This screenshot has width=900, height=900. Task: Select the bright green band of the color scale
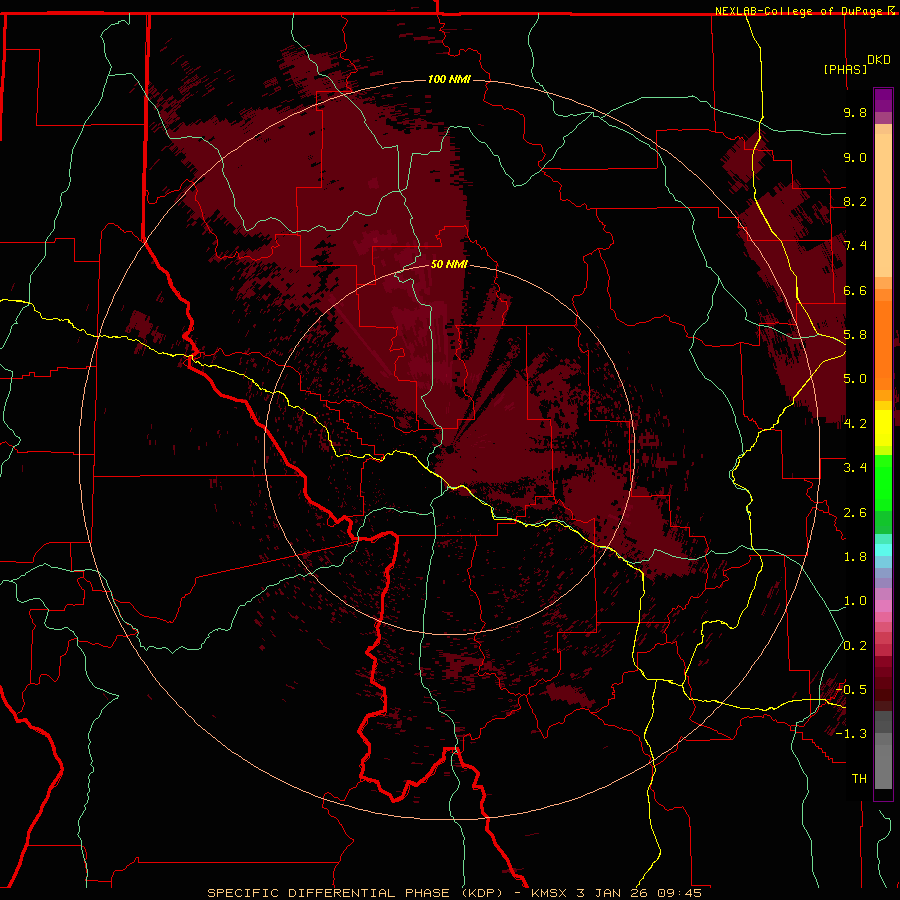[x=883, y=483]
